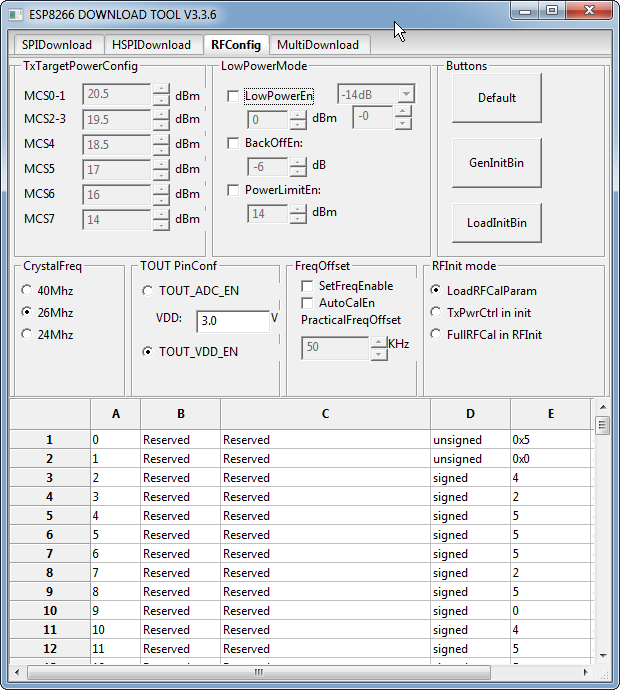Increase the PowerLimit dBm spinner
The width and height of the screenshot is (620, 690).
(298, 209)
